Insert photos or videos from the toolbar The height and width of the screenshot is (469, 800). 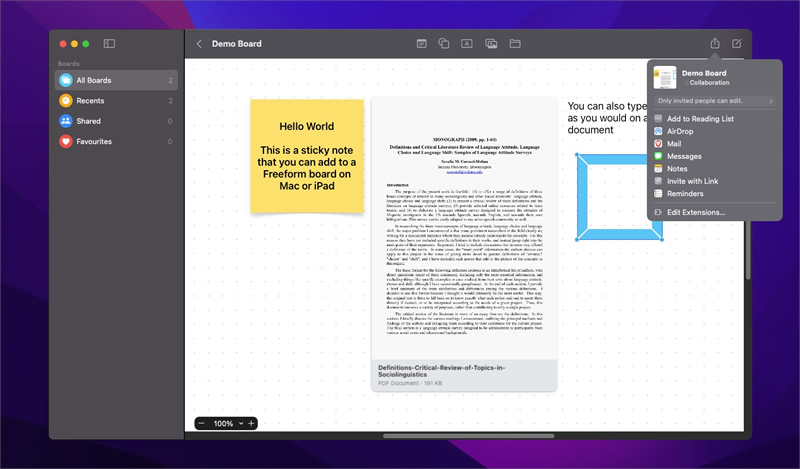click(491, 44)
